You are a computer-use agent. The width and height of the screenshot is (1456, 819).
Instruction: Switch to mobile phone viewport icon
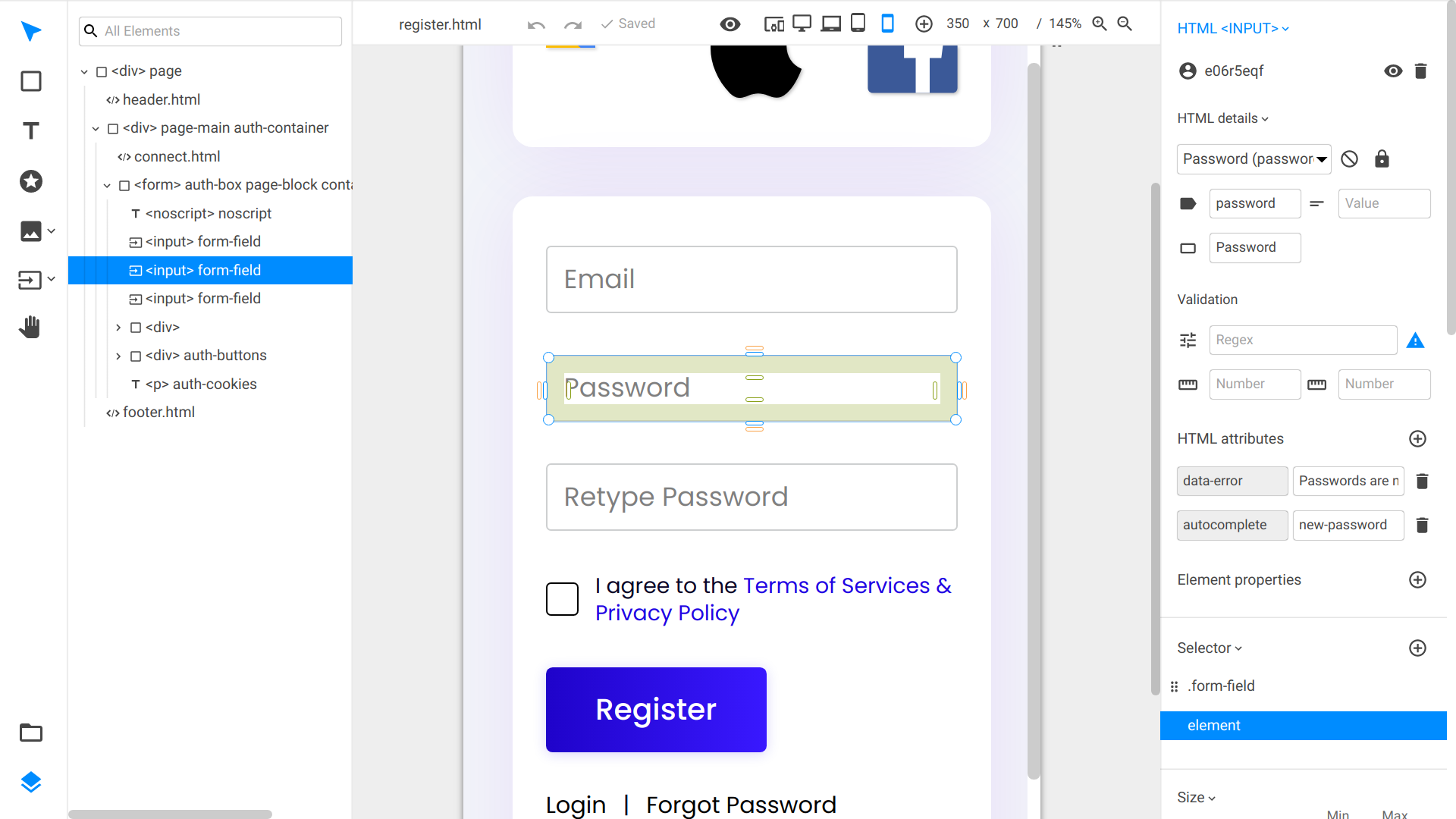point(887,24)
